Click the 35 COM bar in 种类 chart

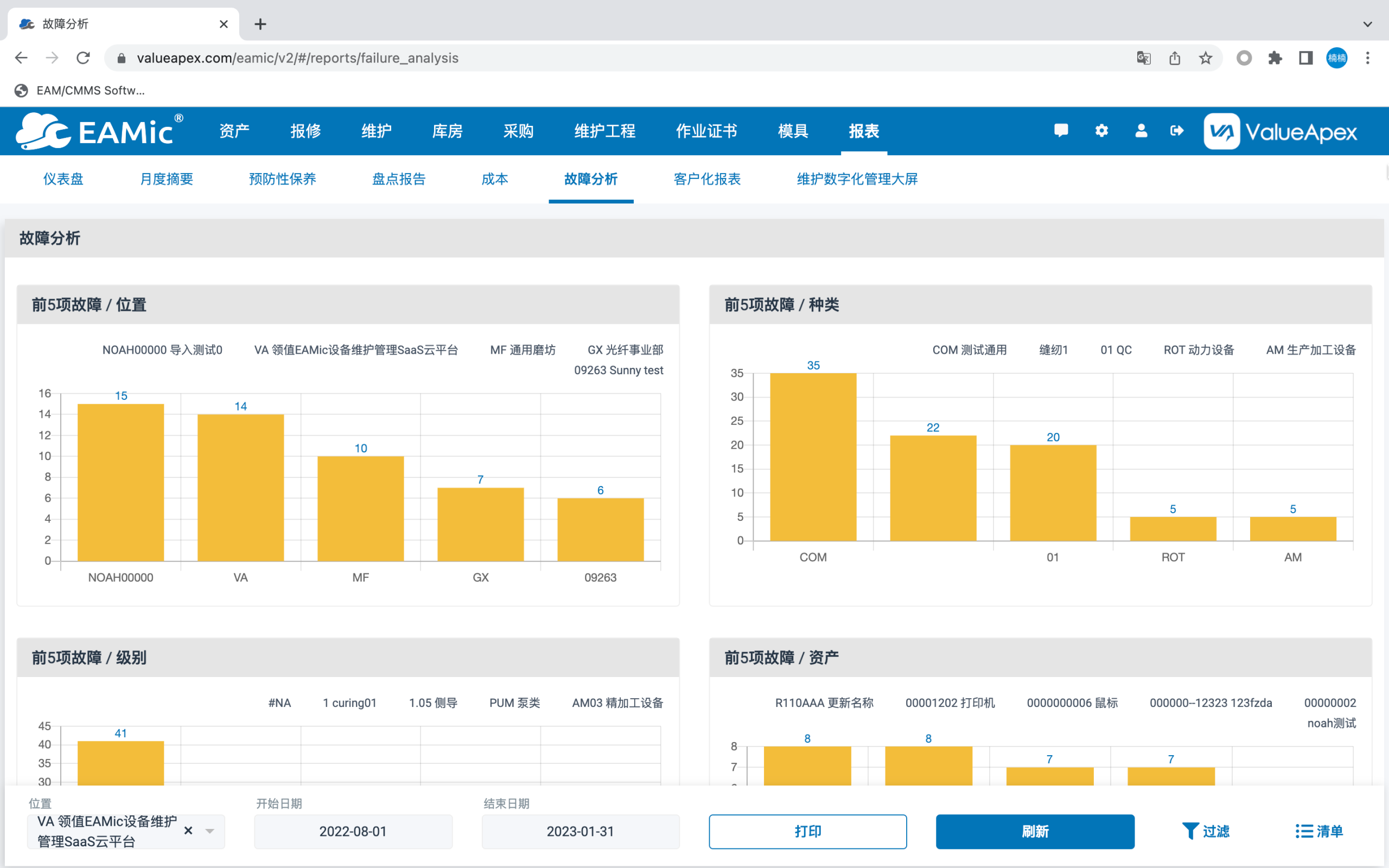point(813,456)
